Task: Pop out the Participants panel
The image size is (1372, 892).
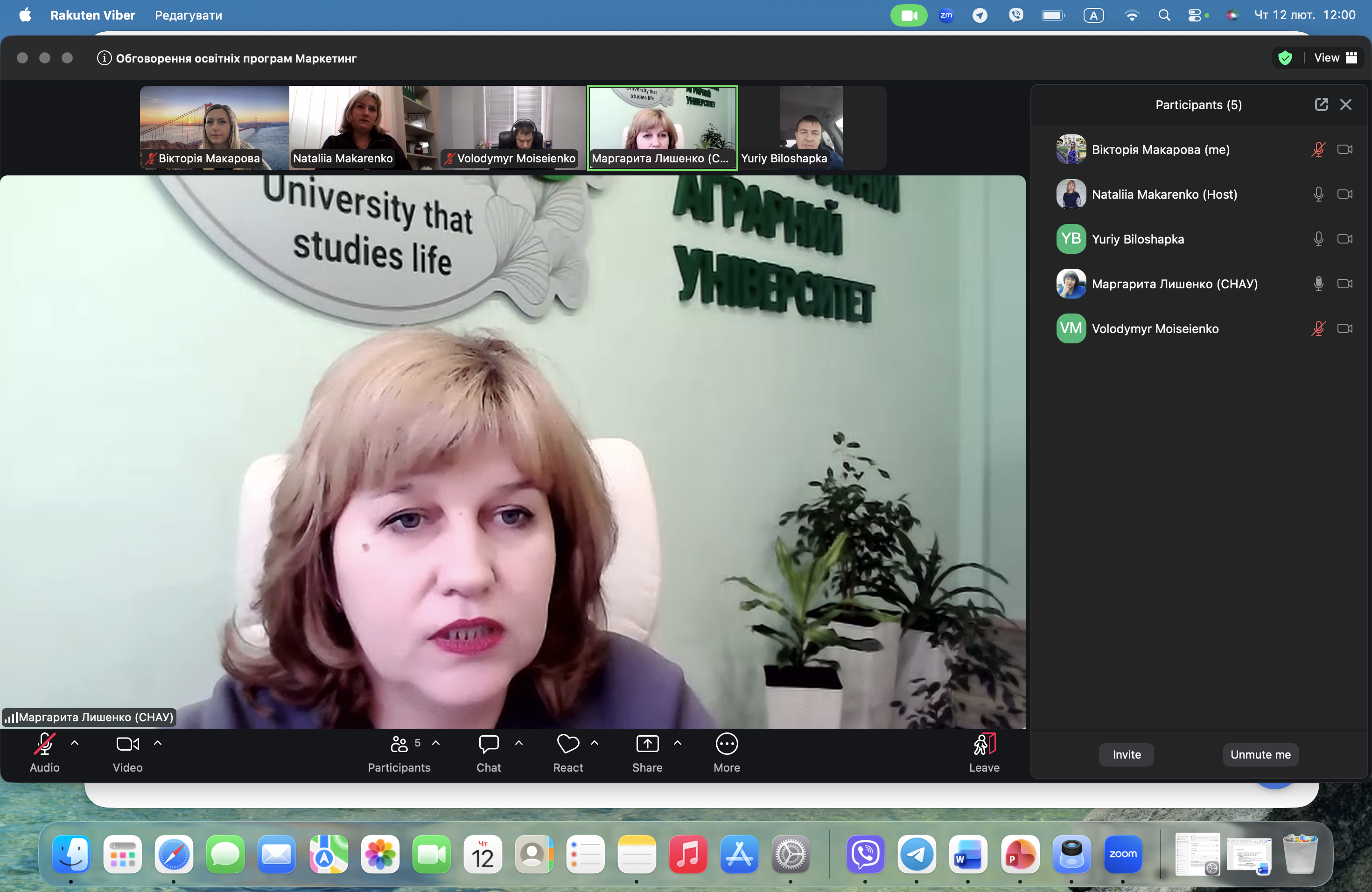Action: pos(1321,105)
